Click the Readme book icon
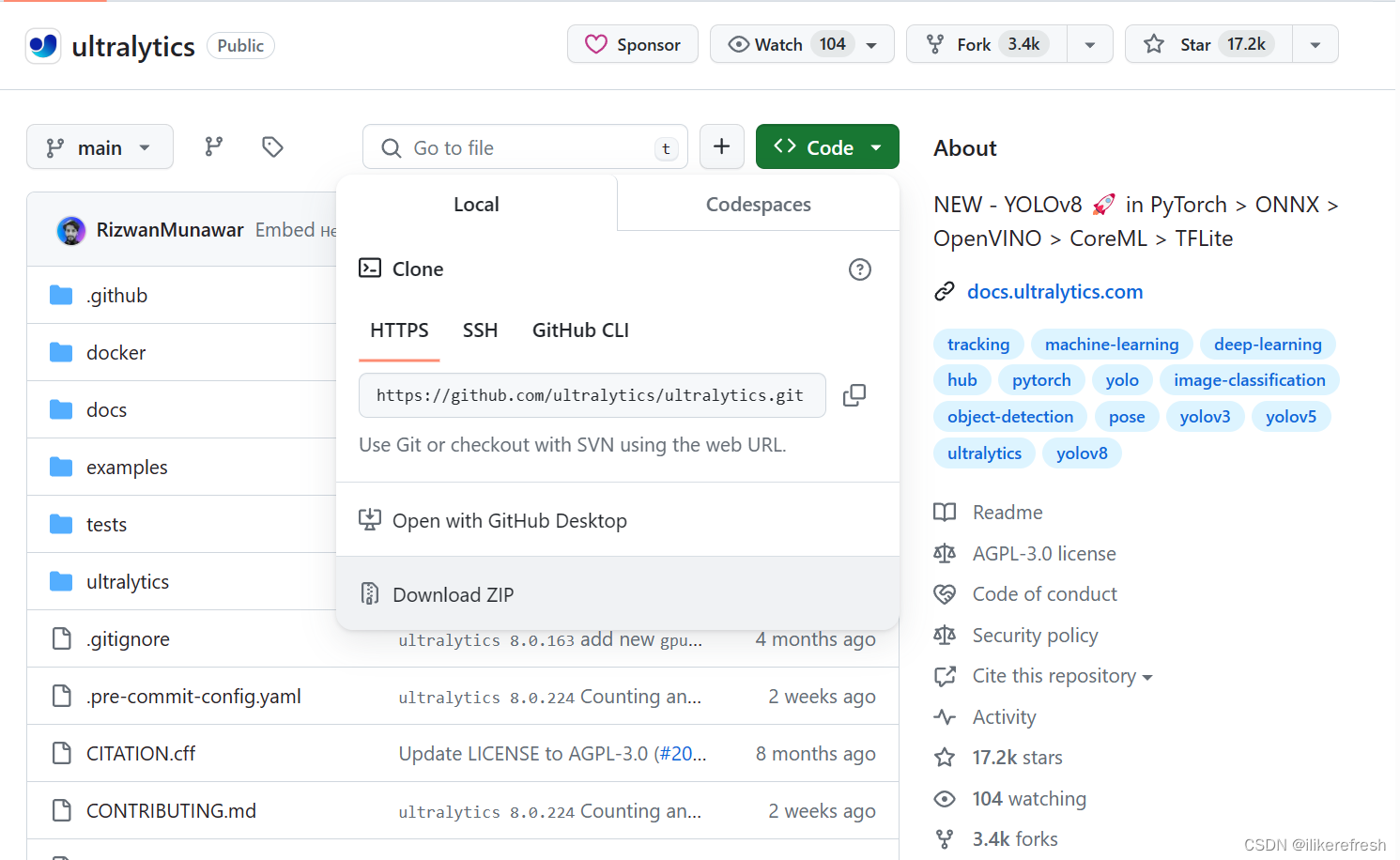The width and height of the screenshot is (1400, 860). click(945, 512)
